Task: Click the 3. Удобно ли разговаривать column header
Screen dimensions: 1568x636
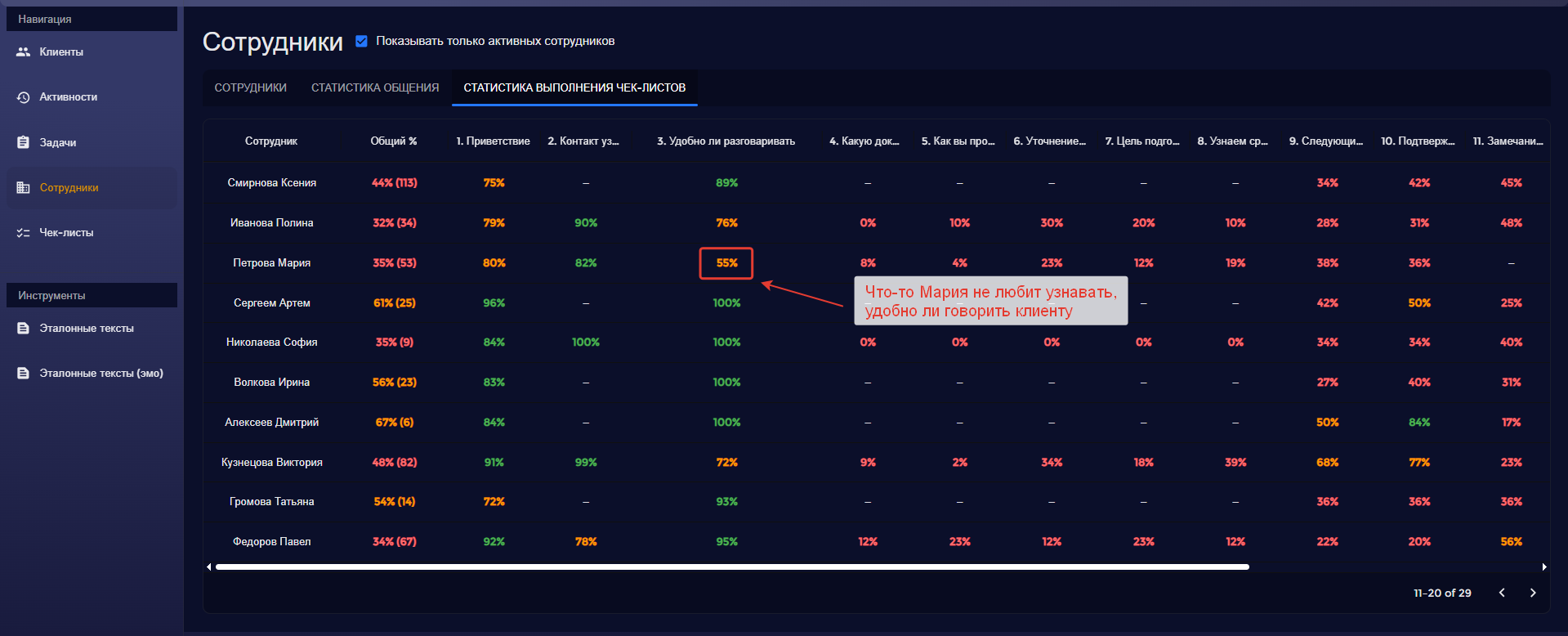Action: click(726, 141)
